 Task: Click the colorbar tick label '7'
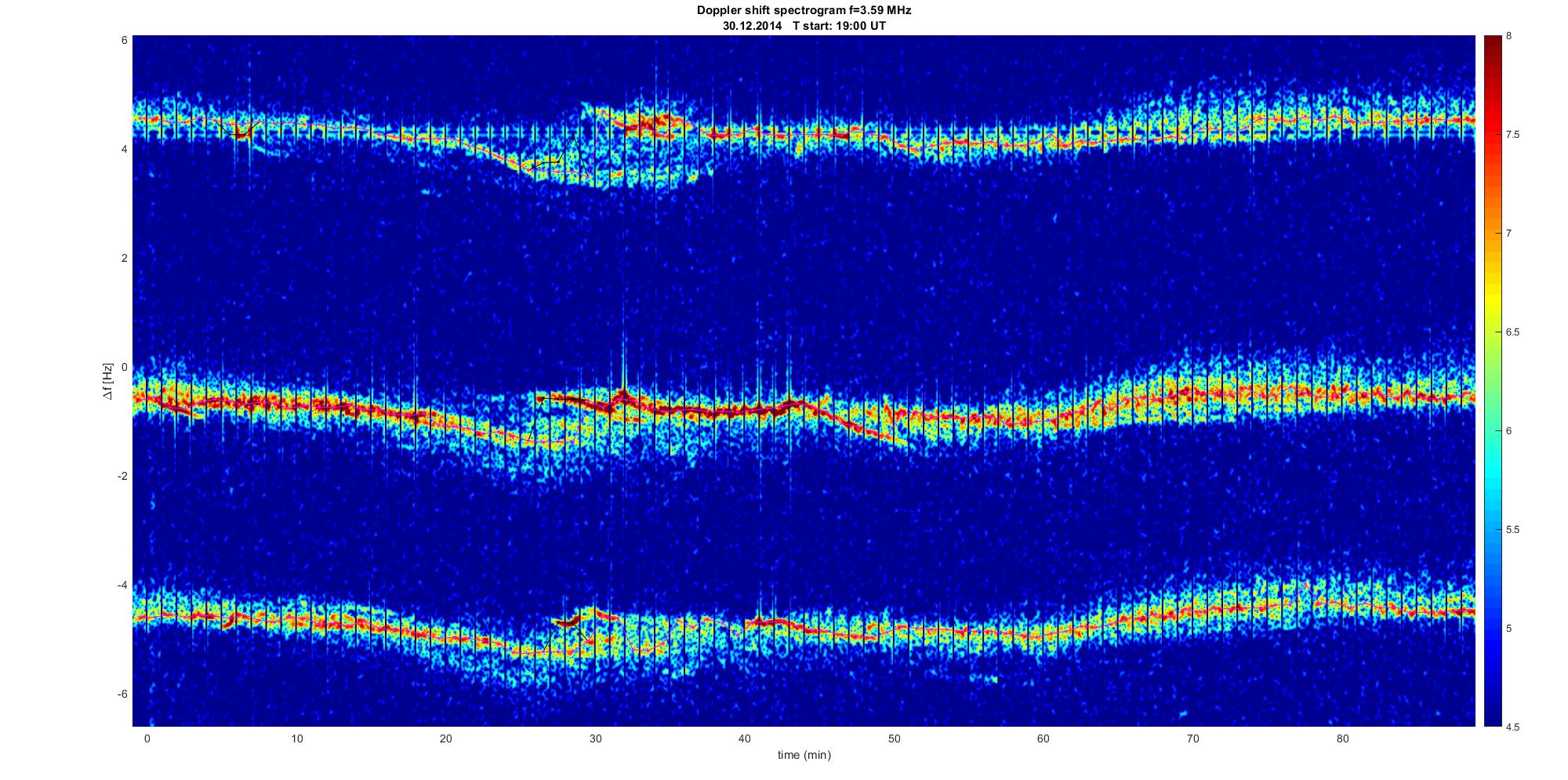(x=1509, y=234)
